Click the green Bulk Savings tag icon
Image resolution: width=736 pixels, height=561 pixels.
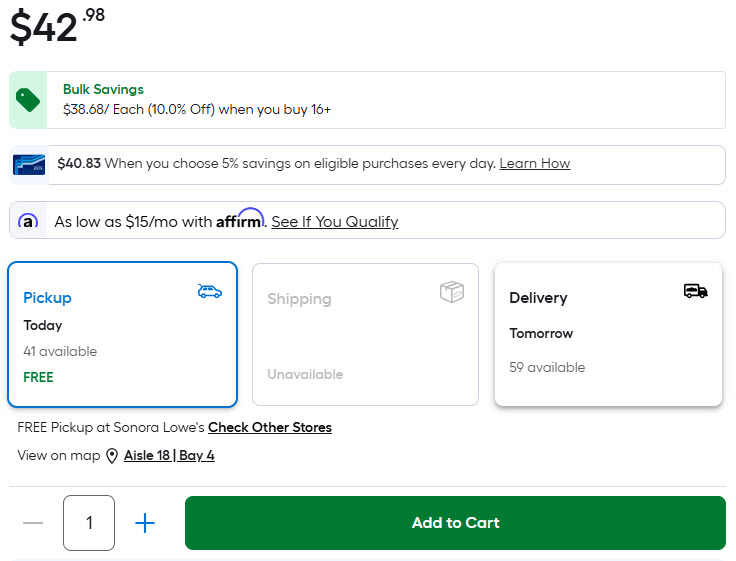click(x=28, y=100)
